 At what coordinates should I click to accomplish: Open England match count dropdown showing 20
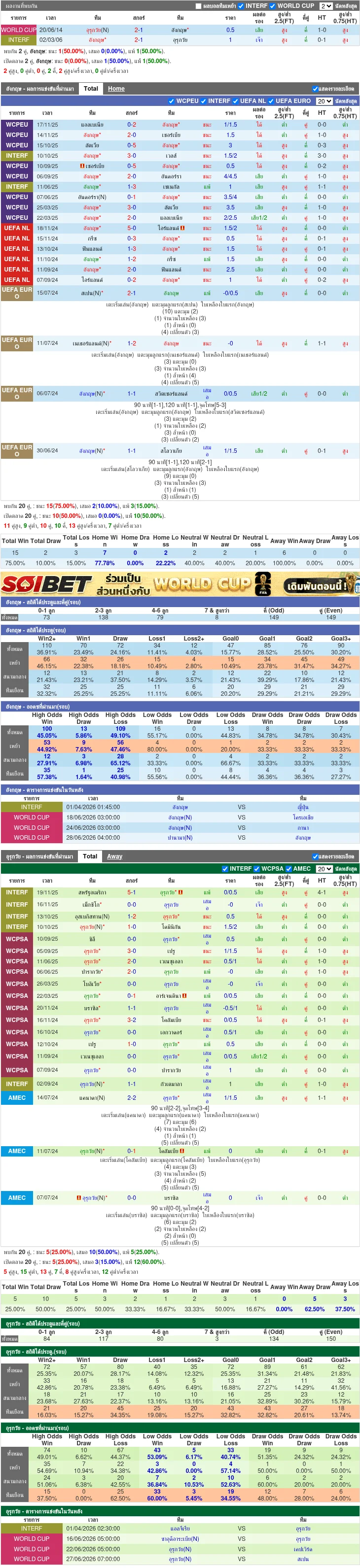pyautogui.click(x=324, y=101)
